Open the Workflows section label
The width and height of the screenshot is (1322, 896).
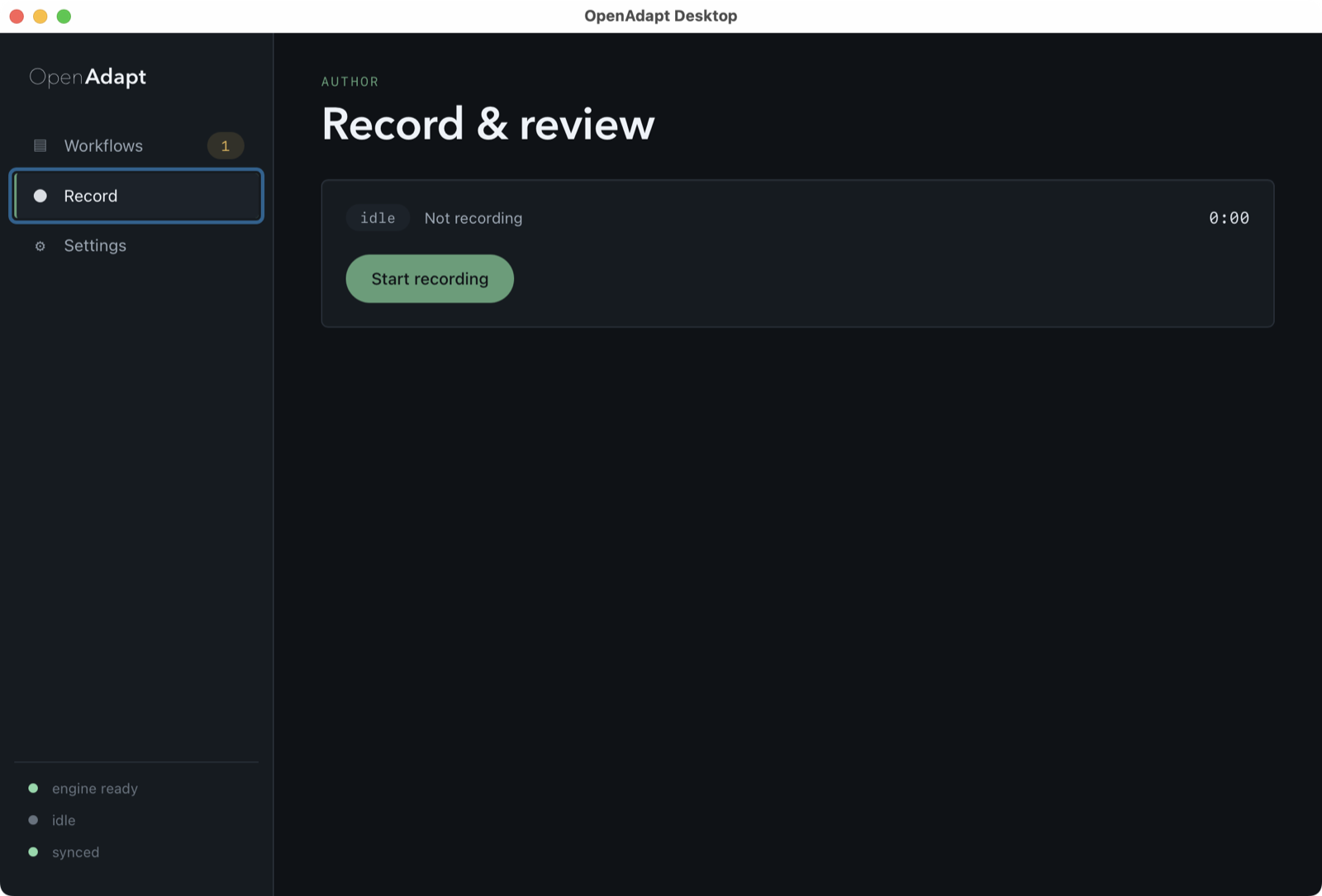tap(103, 145)
